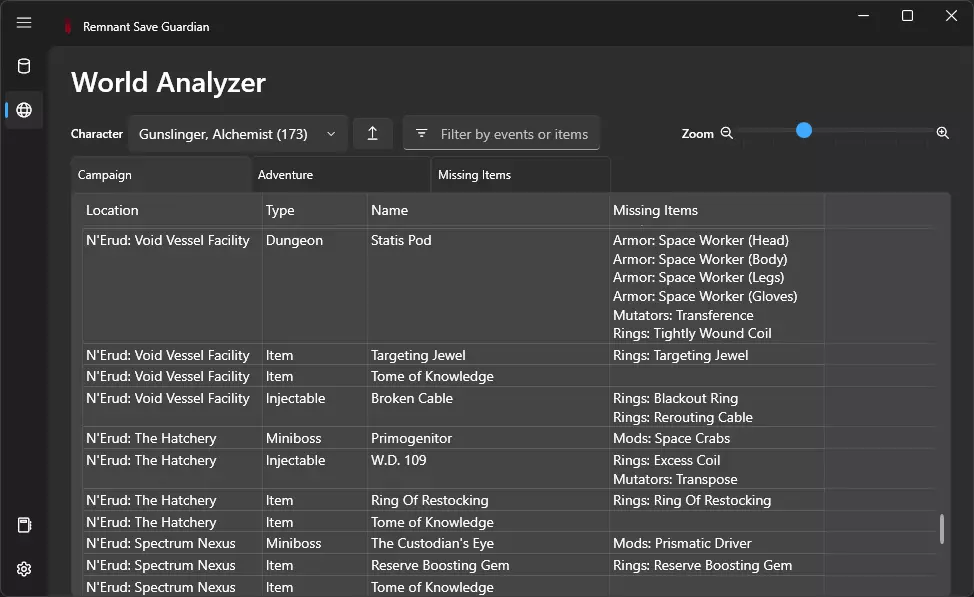Switch to the Adventure tab
Viewport: 974px width, 597px height.
(340, 175)
